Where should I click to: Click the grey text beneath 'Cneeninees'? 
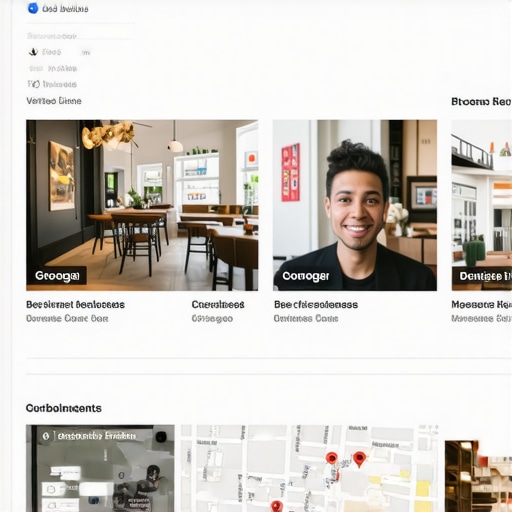click(212, 318)
